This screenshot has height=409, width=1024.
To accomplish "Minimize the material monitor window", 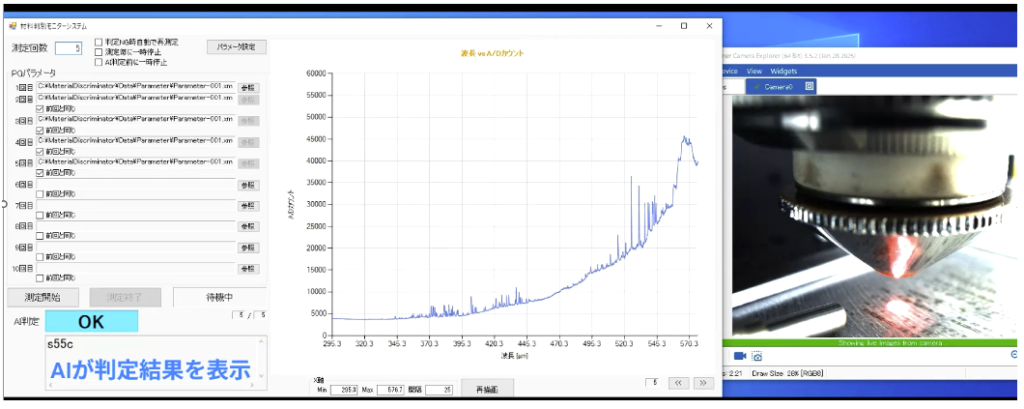I will tap(657, 25).
